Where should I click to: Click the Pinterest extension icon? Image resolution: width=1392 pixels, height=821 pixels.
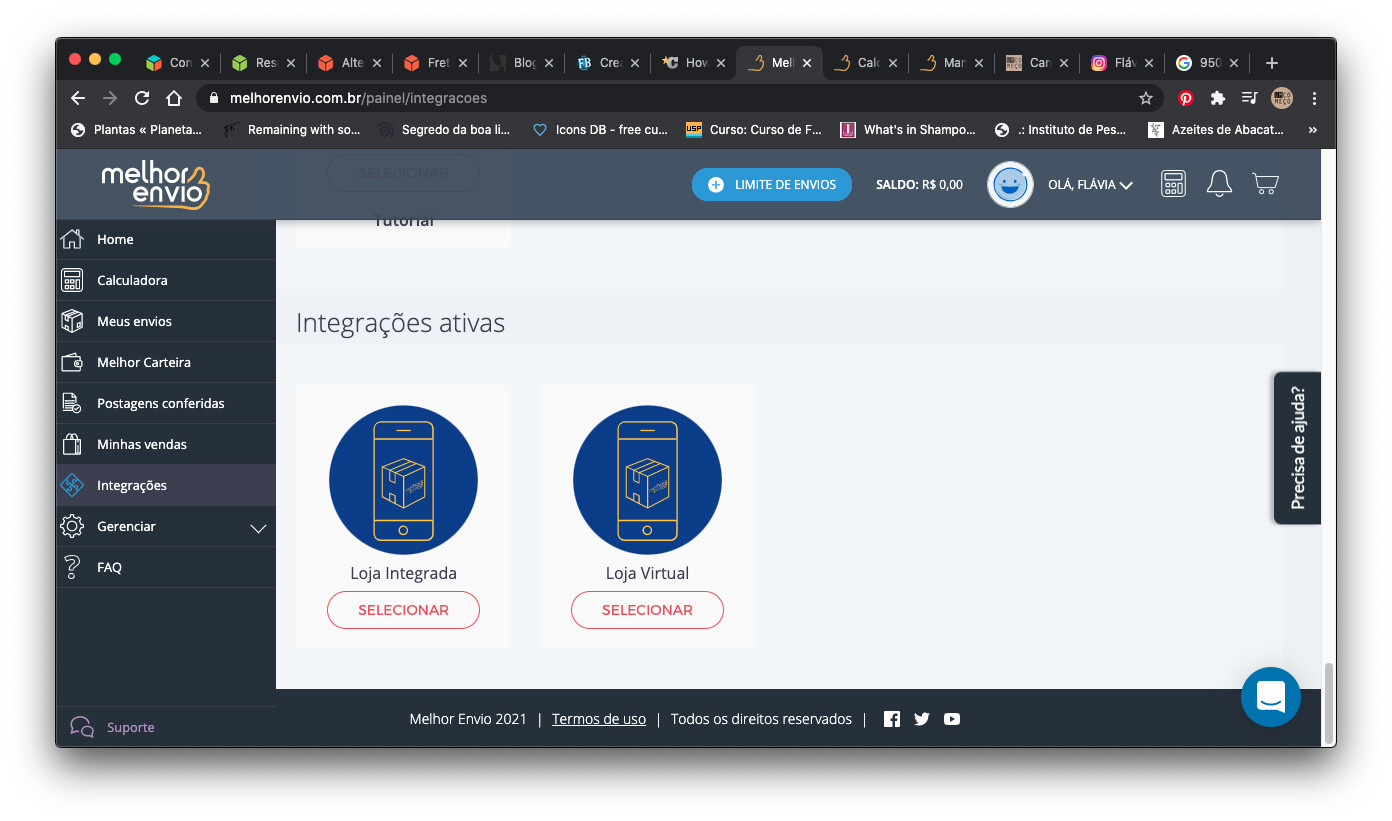coord(1186,98)
